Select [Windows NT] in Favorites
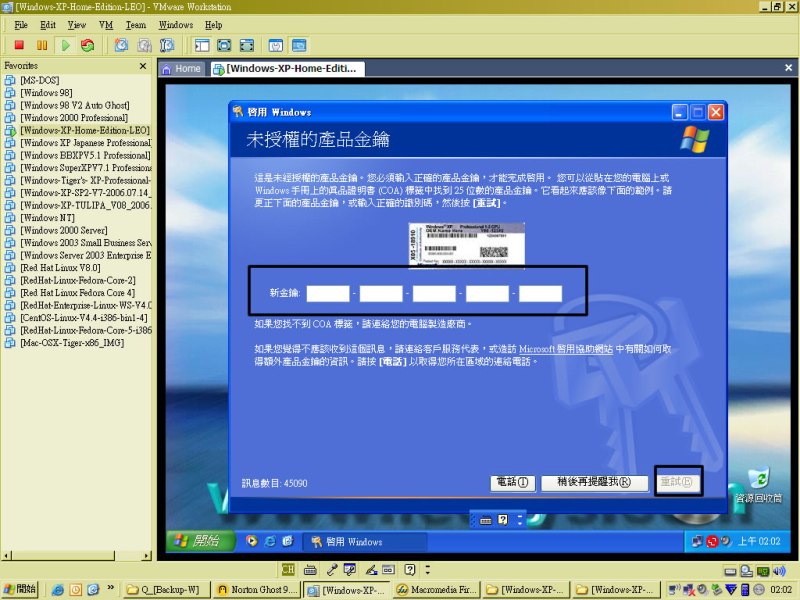 point(47,218)
